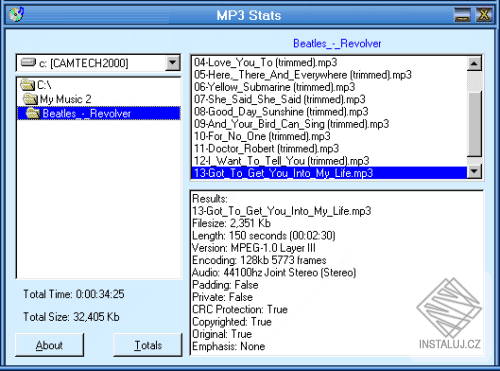Click the Copyrighted: True line
Image resolution: width=500 pixels, height=371 pixels.
[x=232, y=322]
